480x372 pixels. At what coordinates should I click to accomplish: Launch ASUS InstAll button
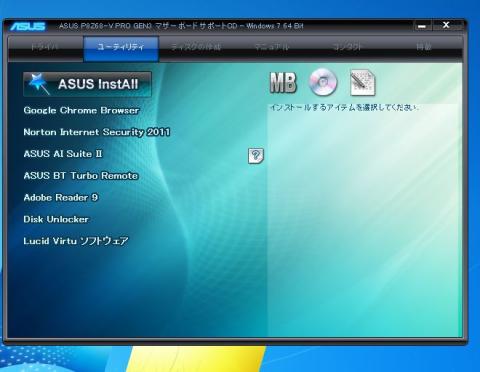click(87, 84)
